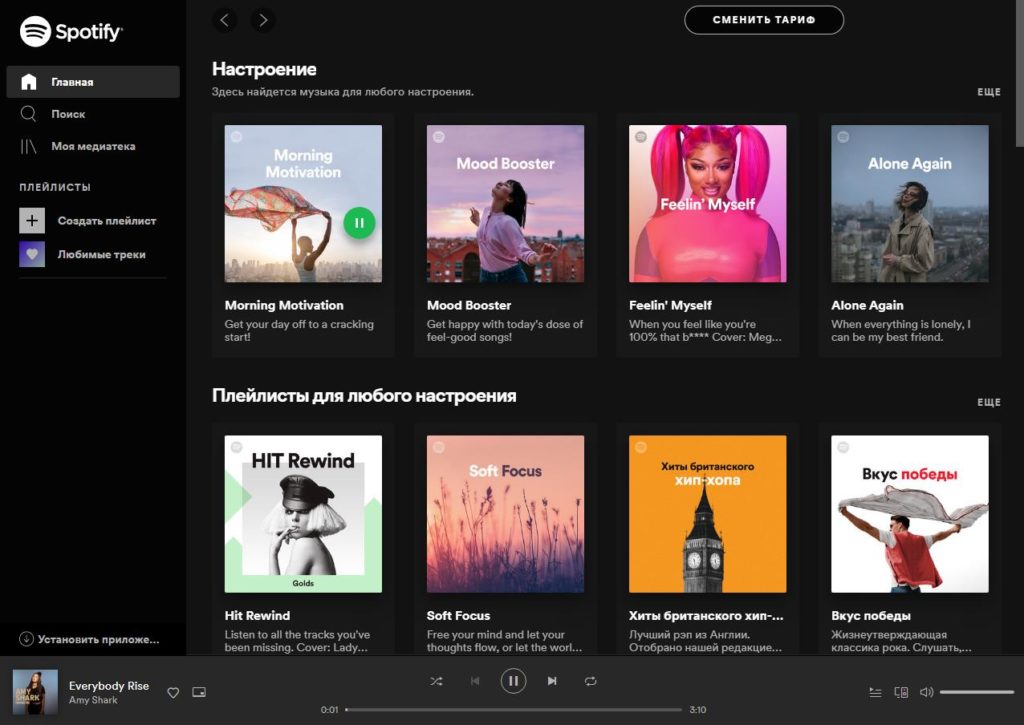1024x725 pixels.
Task: Show more Плейлисты для любого настроения (ЕЩЕ)
Action: tap(989, 402)
